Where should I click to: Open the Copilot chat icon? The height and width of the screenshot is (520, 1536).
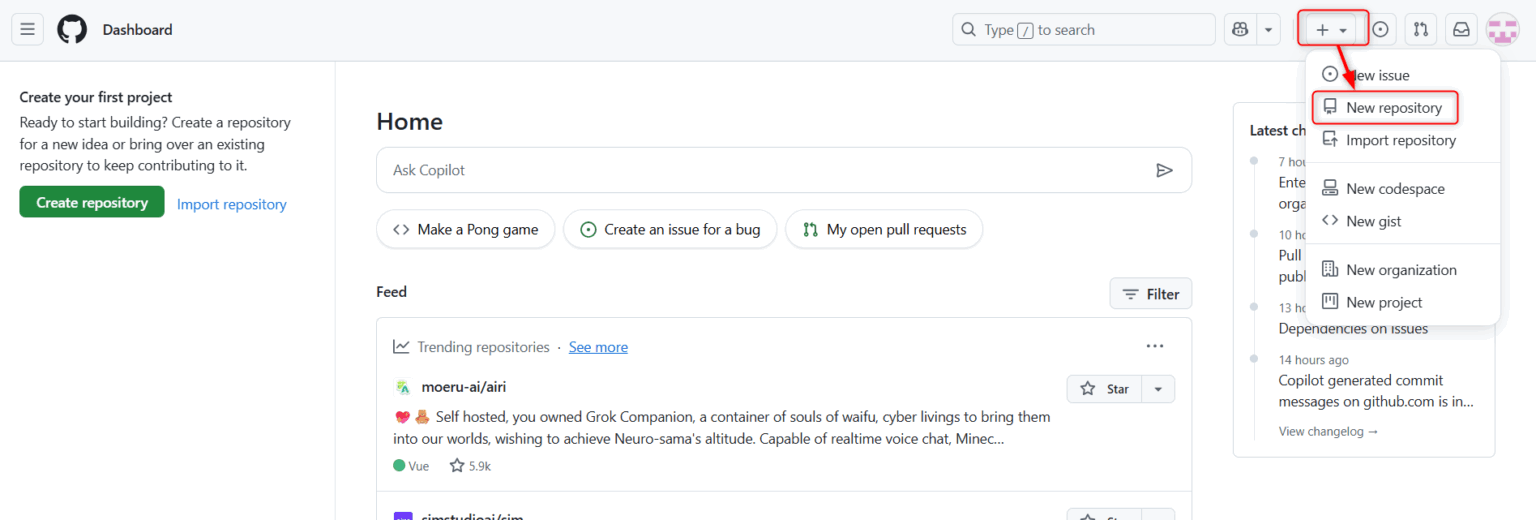pos(1241,30)
